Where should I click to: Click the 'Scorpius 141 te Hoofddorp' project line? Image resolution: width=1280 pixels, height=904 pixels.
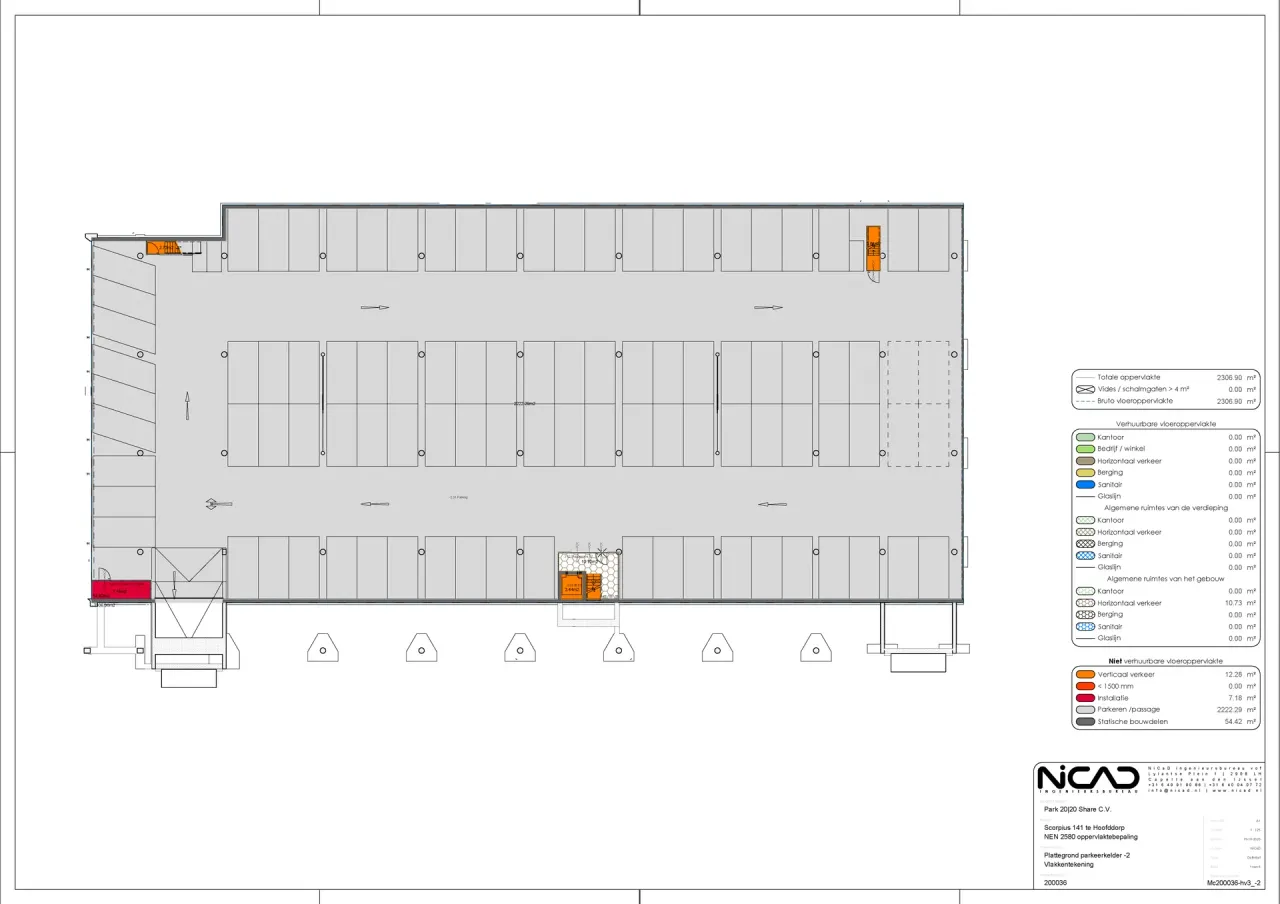(x=1086, y=828)
